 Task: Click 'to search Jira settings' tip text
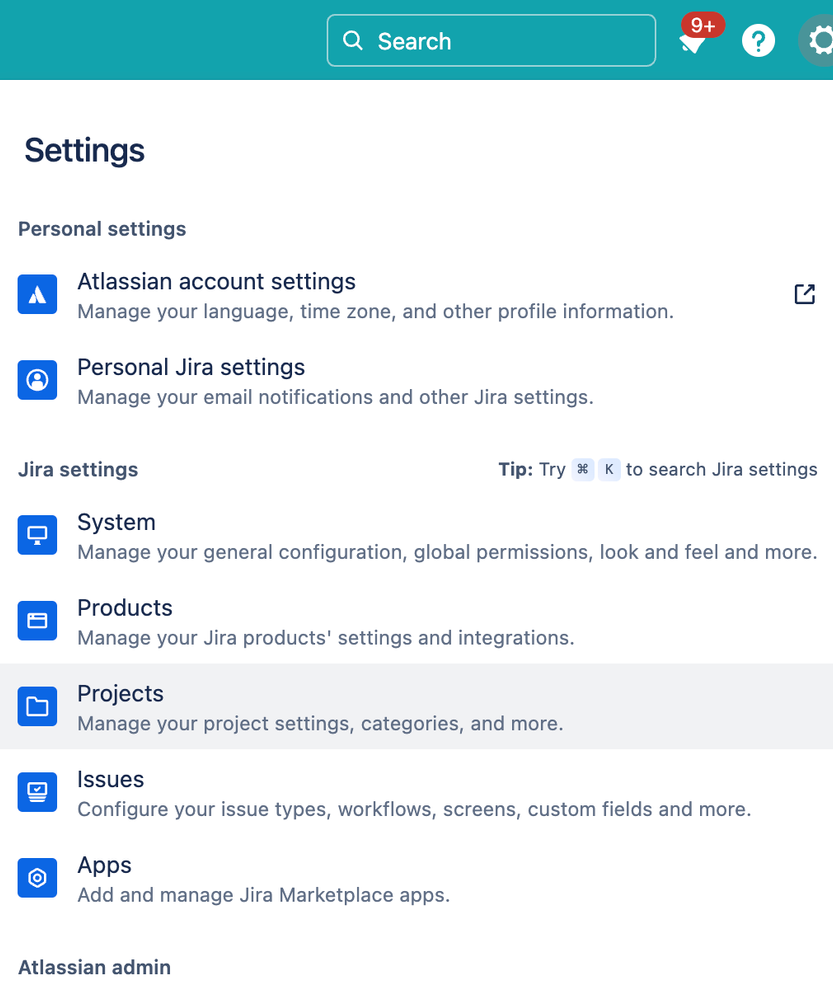click(x=721, y=470)
